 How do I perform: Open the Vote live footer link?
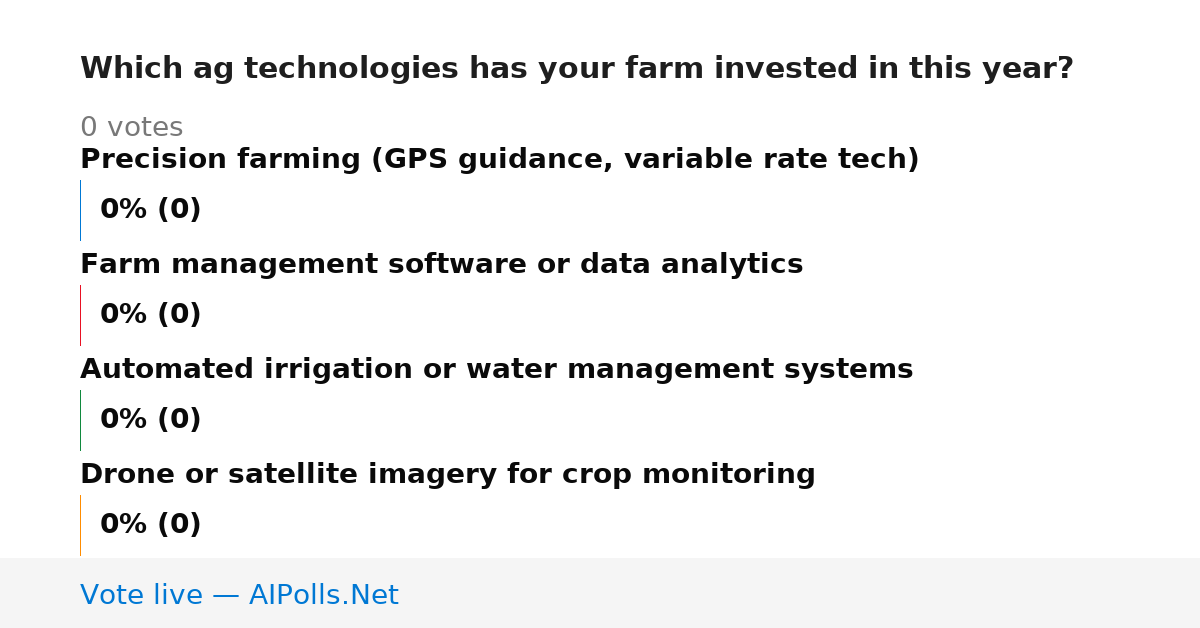click(239, 596)
